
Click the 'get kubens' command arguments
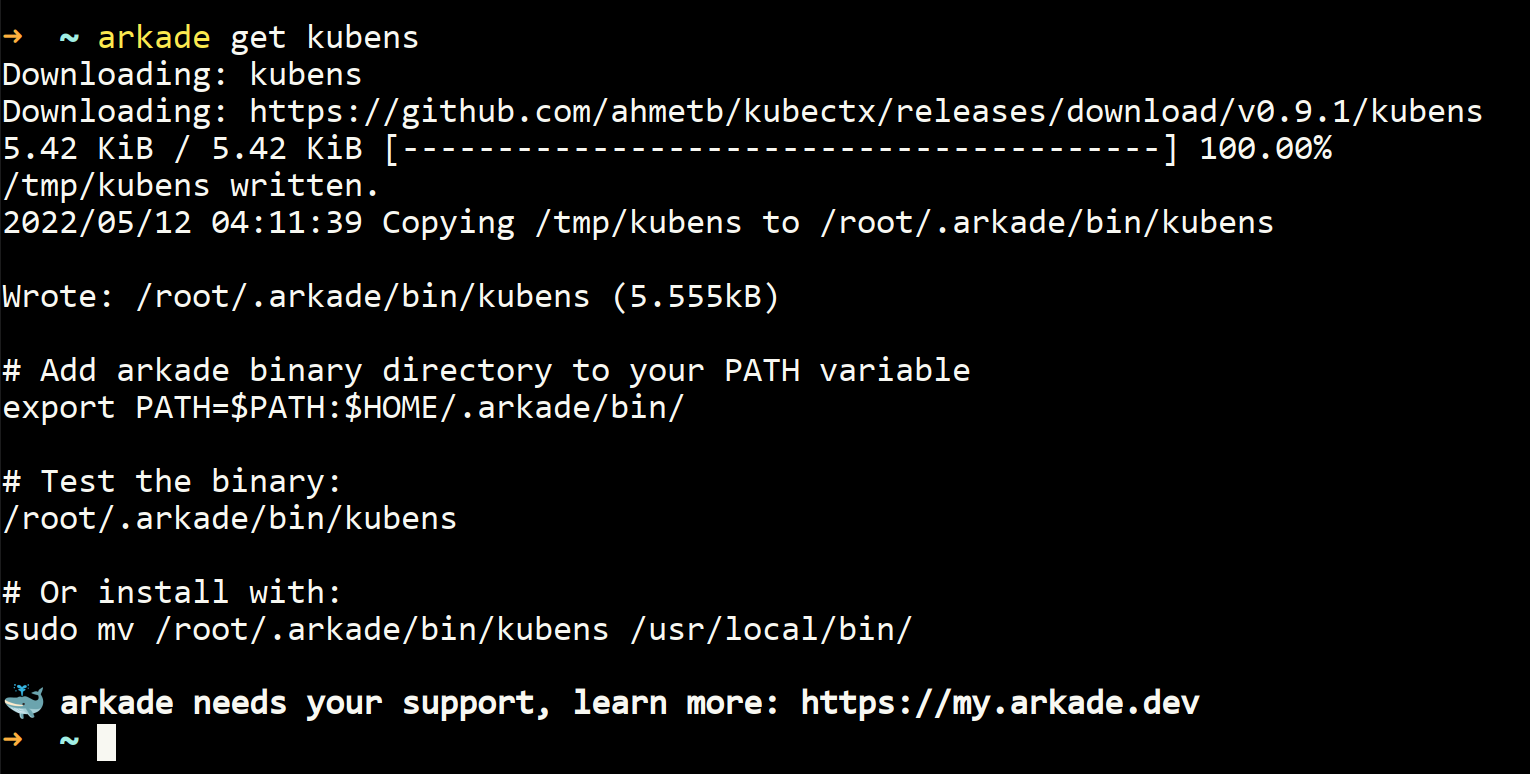[x=325, y=38]
